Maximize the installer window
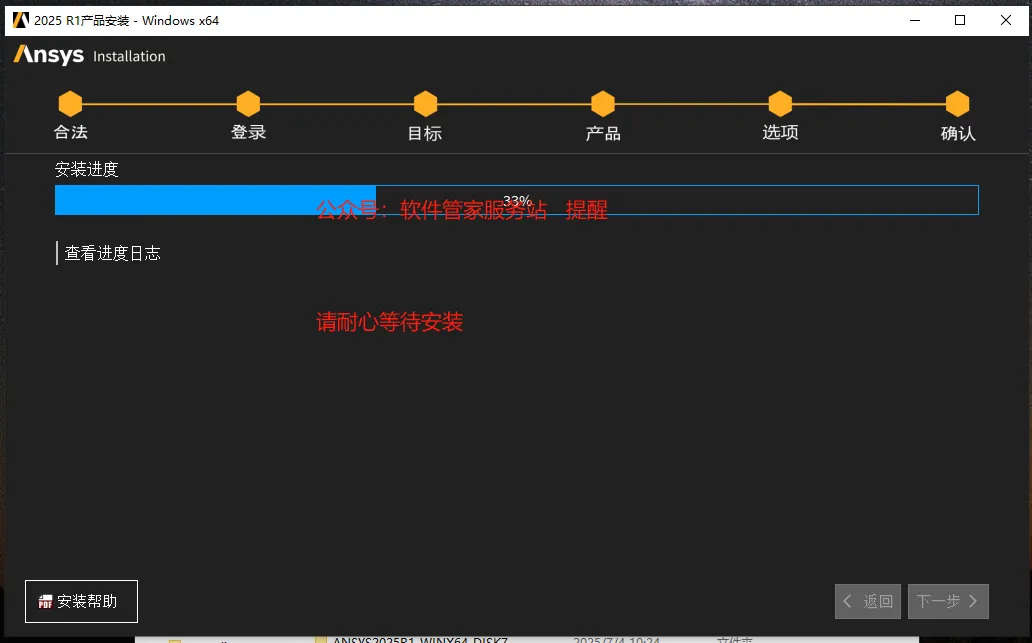Screen dimensions: 1032x643 click(960, 20)
